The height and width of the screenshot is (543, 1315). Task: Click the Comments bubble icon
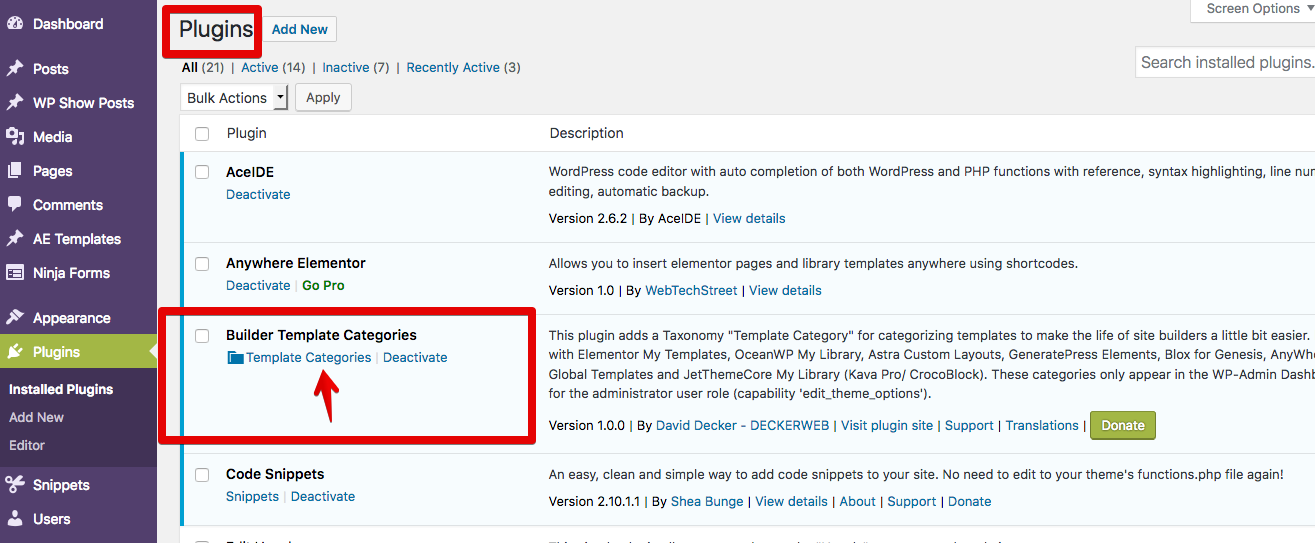click(15, 204)
